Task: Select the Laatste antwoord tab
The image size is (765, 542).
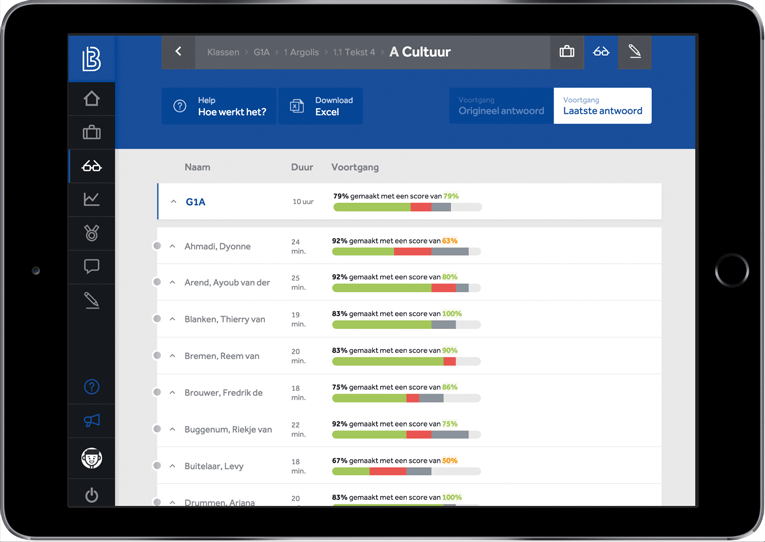Action: (602, 106)
